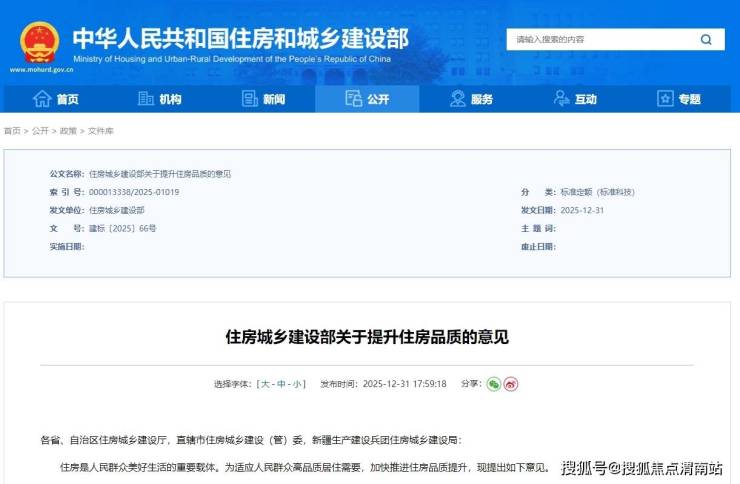Click the 废止日期 label
The height and width of the screenshot is (484, 740).
tap(538, 247)
